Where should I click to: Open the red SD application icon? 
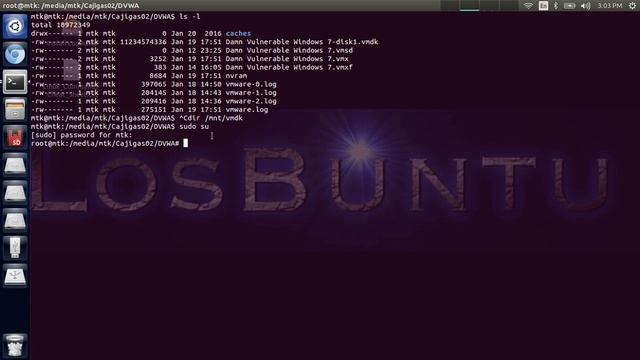(15, 137)
